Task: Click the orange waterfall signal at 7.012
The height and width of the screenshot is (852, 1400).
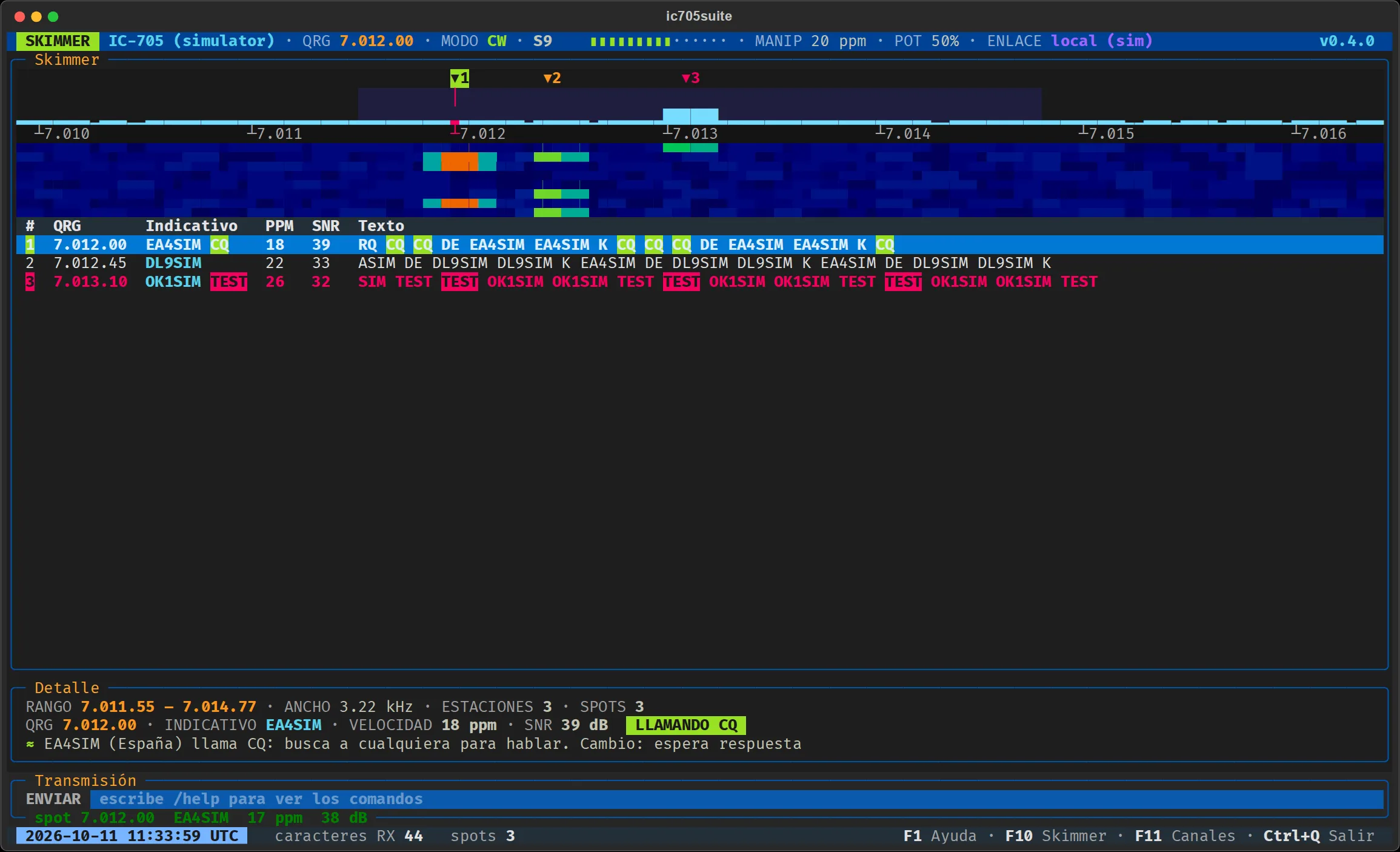Action: (x=459, y=161)
